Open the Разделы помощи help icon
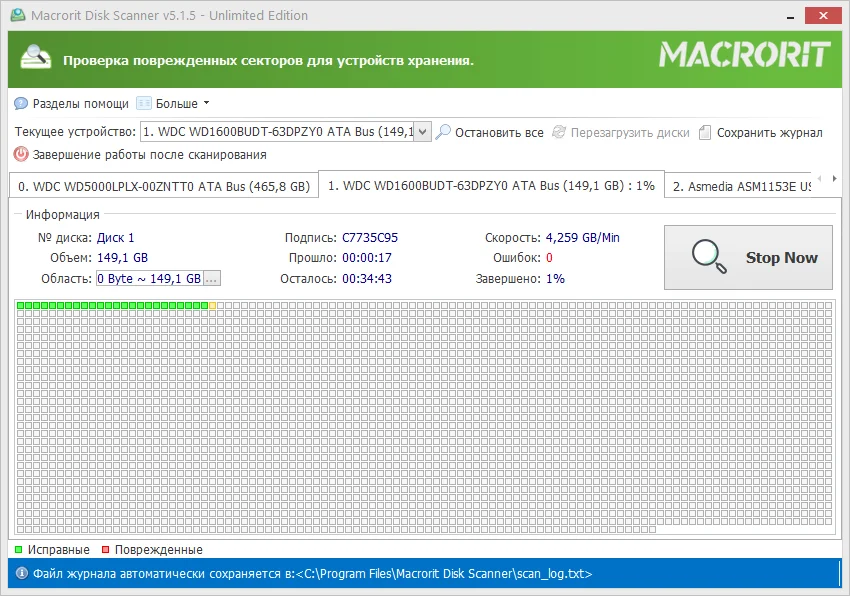 21,104
